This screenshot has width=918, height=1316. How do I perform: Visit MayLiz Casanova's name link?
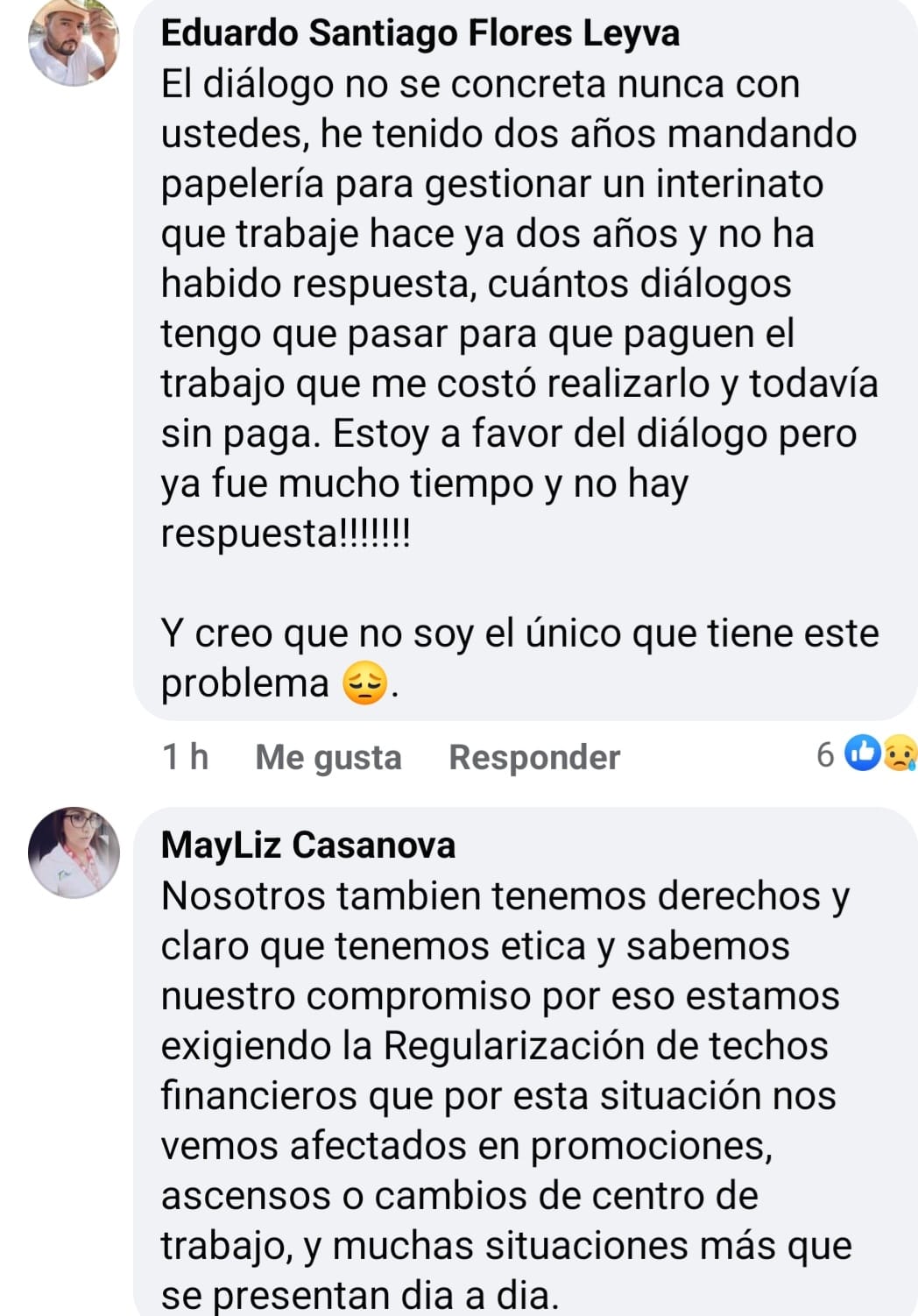tap(308, 845)
